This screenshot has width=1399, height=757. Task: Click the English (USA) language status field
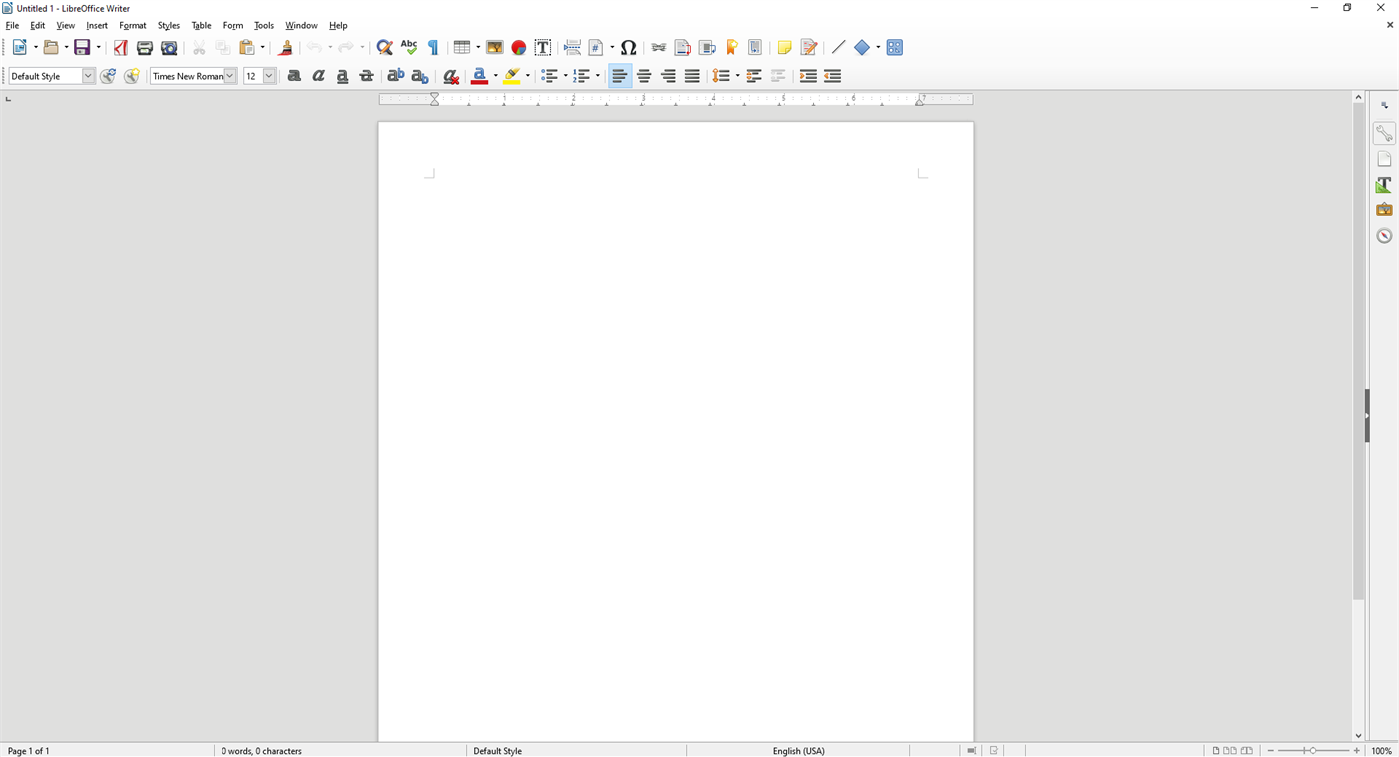click(x=799, y=750)
